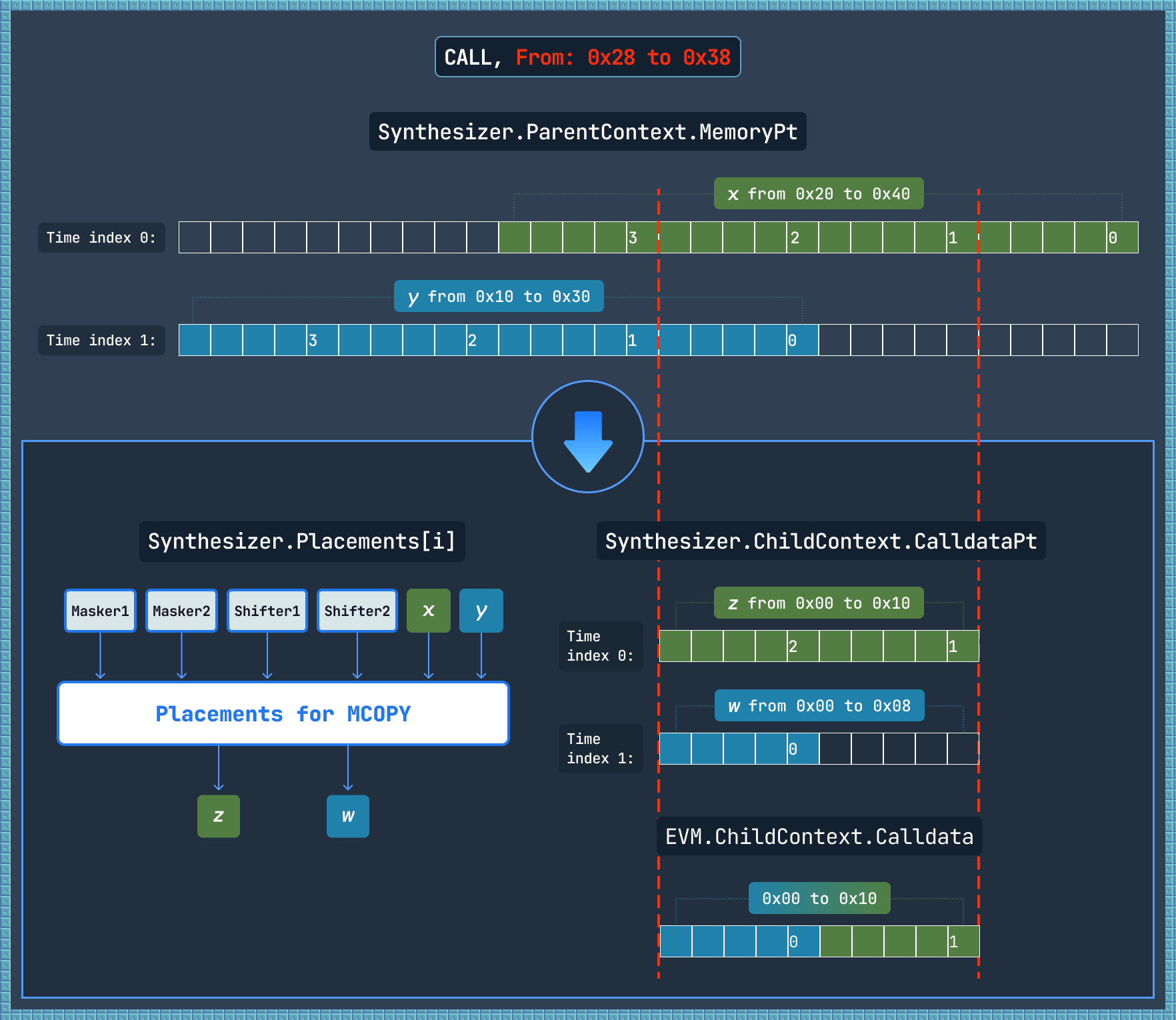Select the Synthesizer.Placements[i] title
The image size is (1176, 1020).
tap(302, 541)
